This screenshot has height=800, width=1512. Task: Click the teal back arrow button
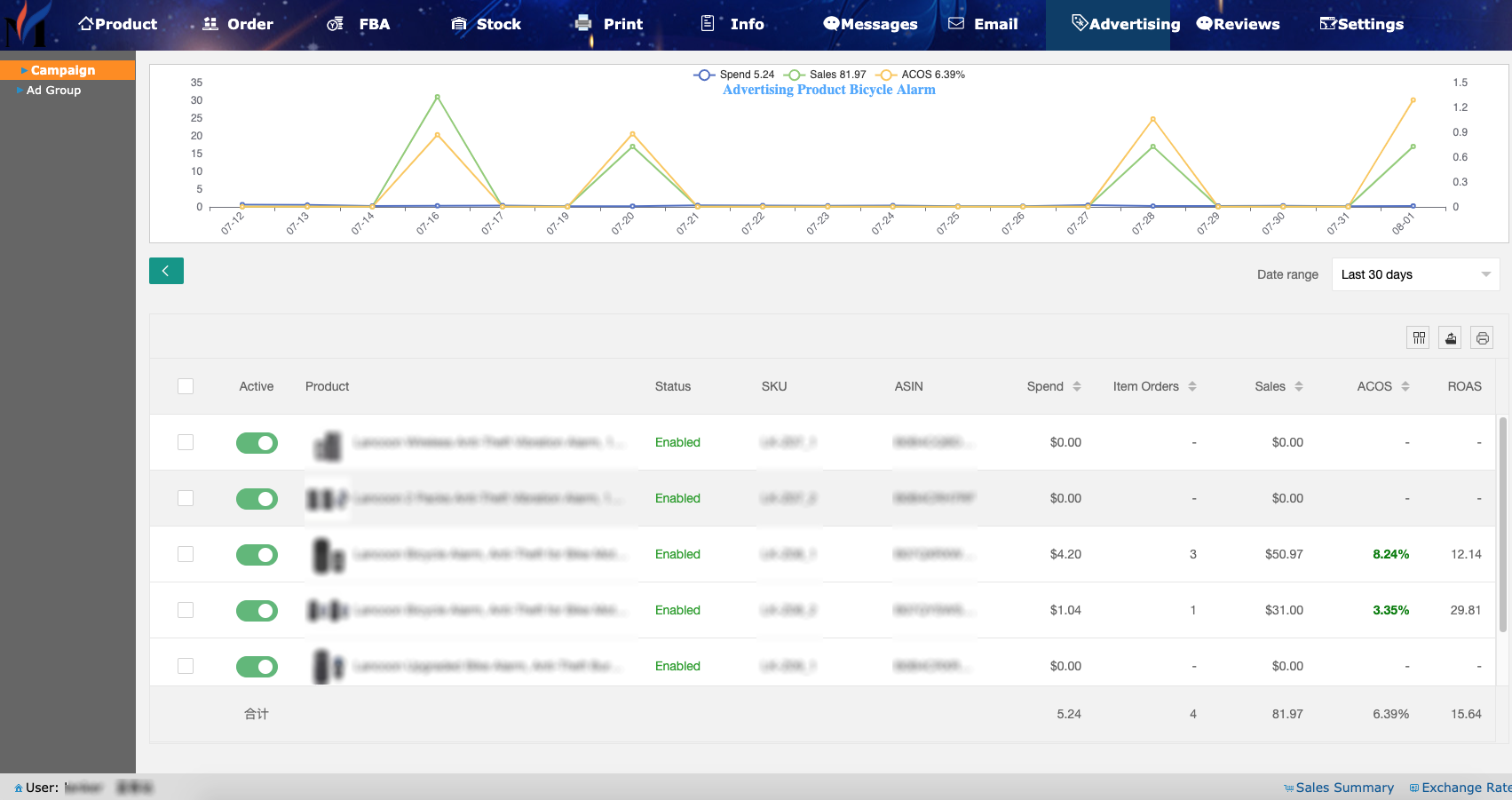[x=166, y=271]
